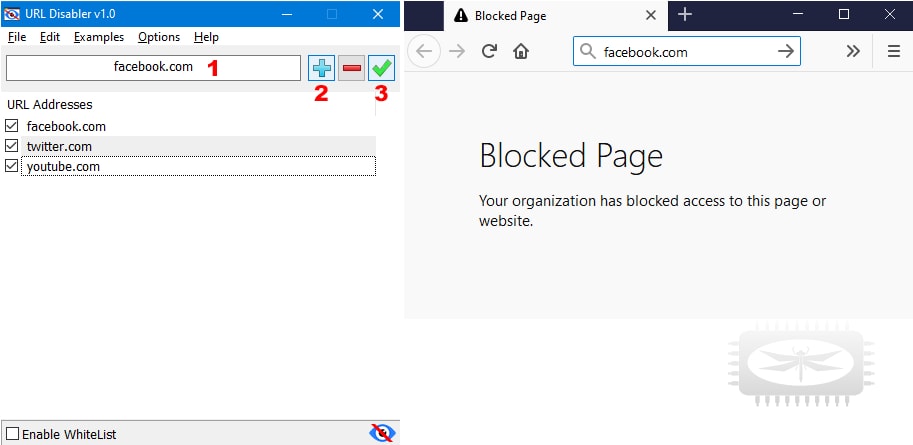Open the browser hamburger menu
This screenshot has width=913, height=445.
tap(894, 51)
